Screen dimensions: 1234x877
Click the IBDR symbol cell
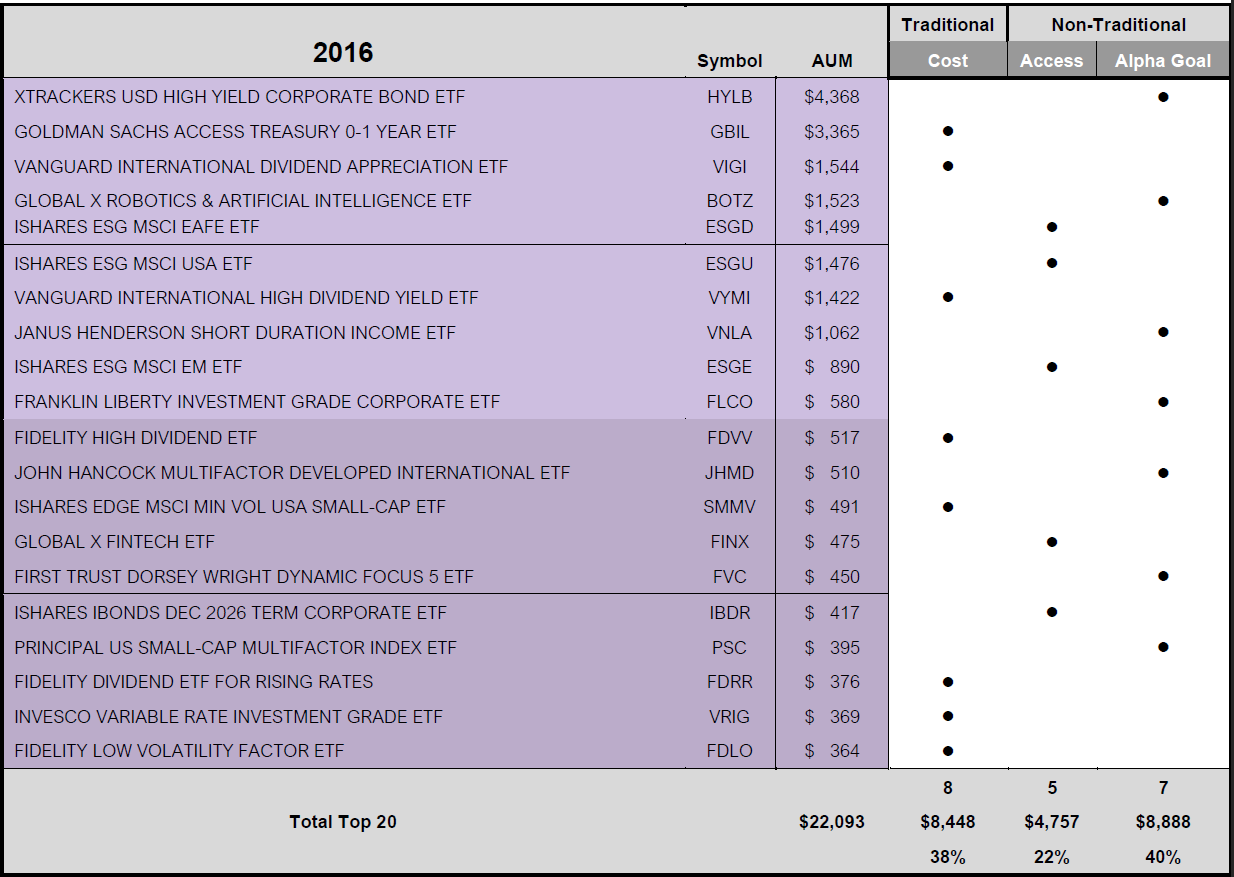729,613
